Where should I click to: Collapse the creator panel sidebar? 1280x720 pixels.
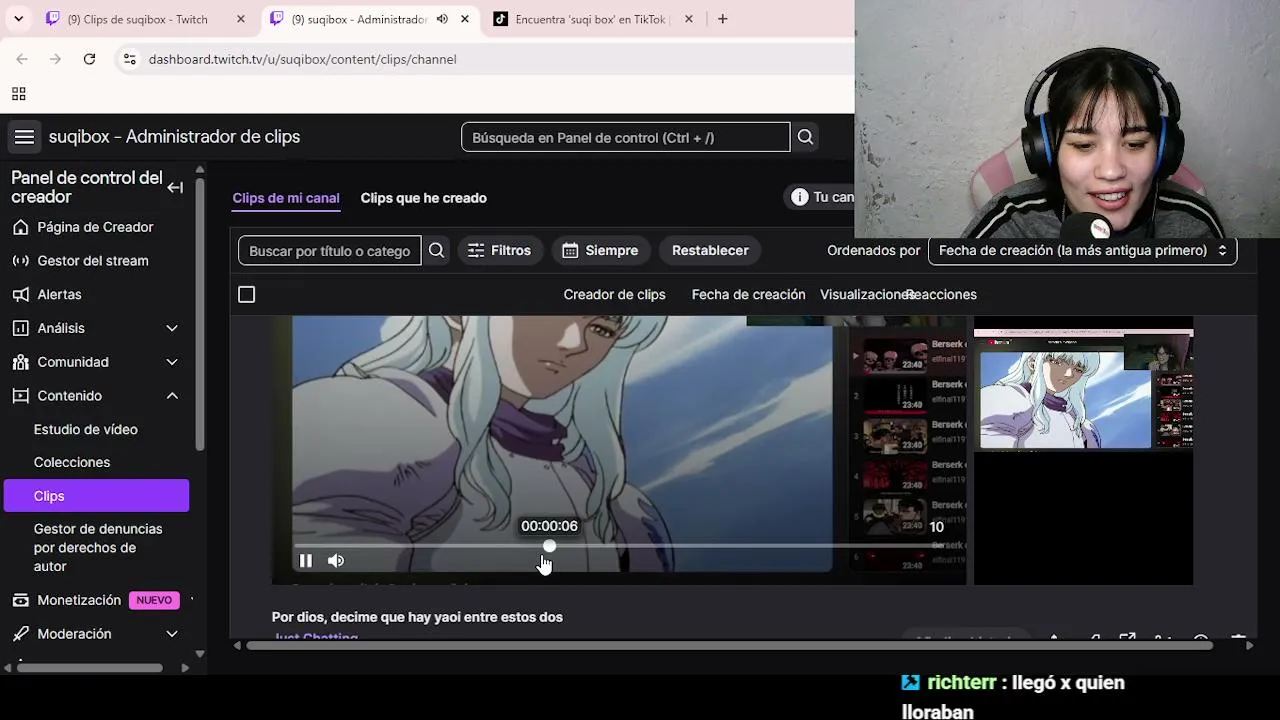[x=175, y=187]
